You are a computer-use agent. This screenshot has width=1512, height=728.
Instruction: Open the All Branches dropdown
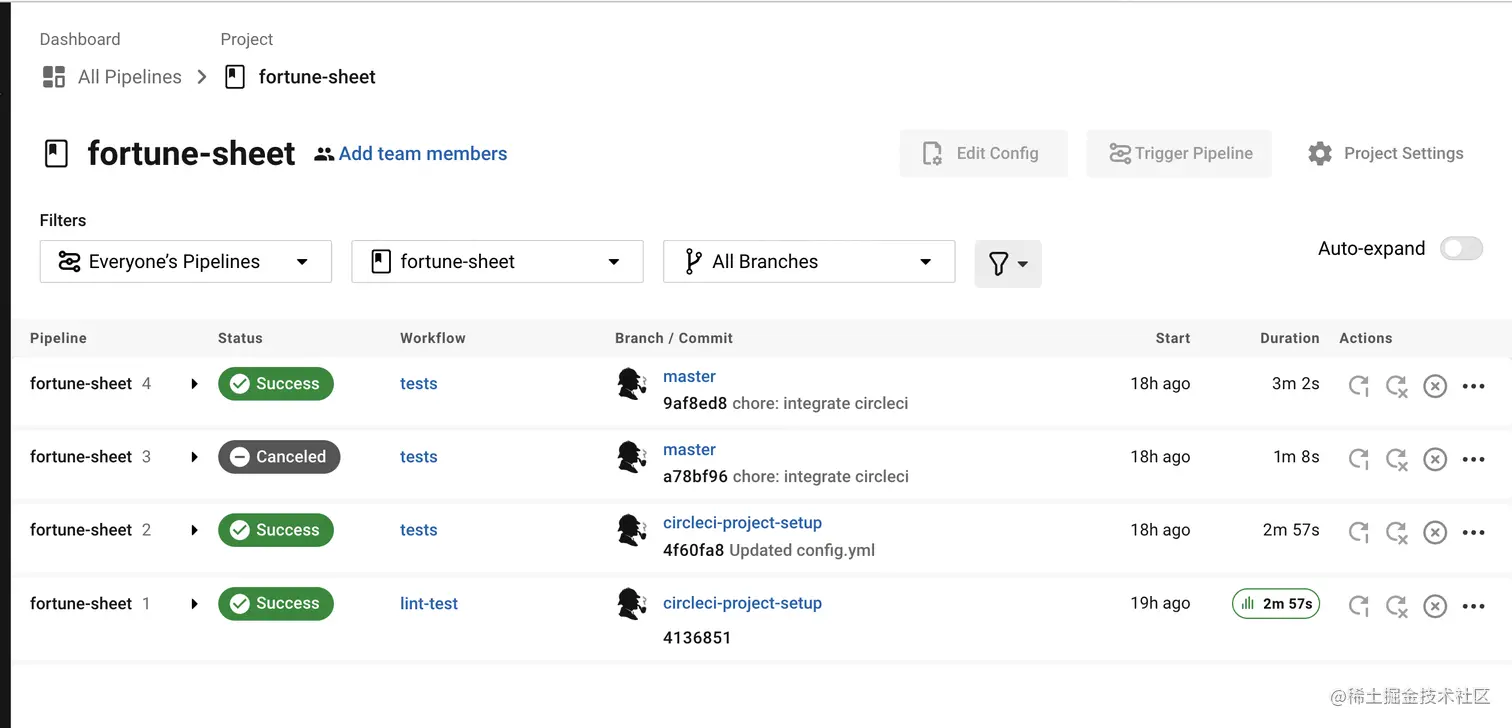pyautogui.click(x=808, y=262)
